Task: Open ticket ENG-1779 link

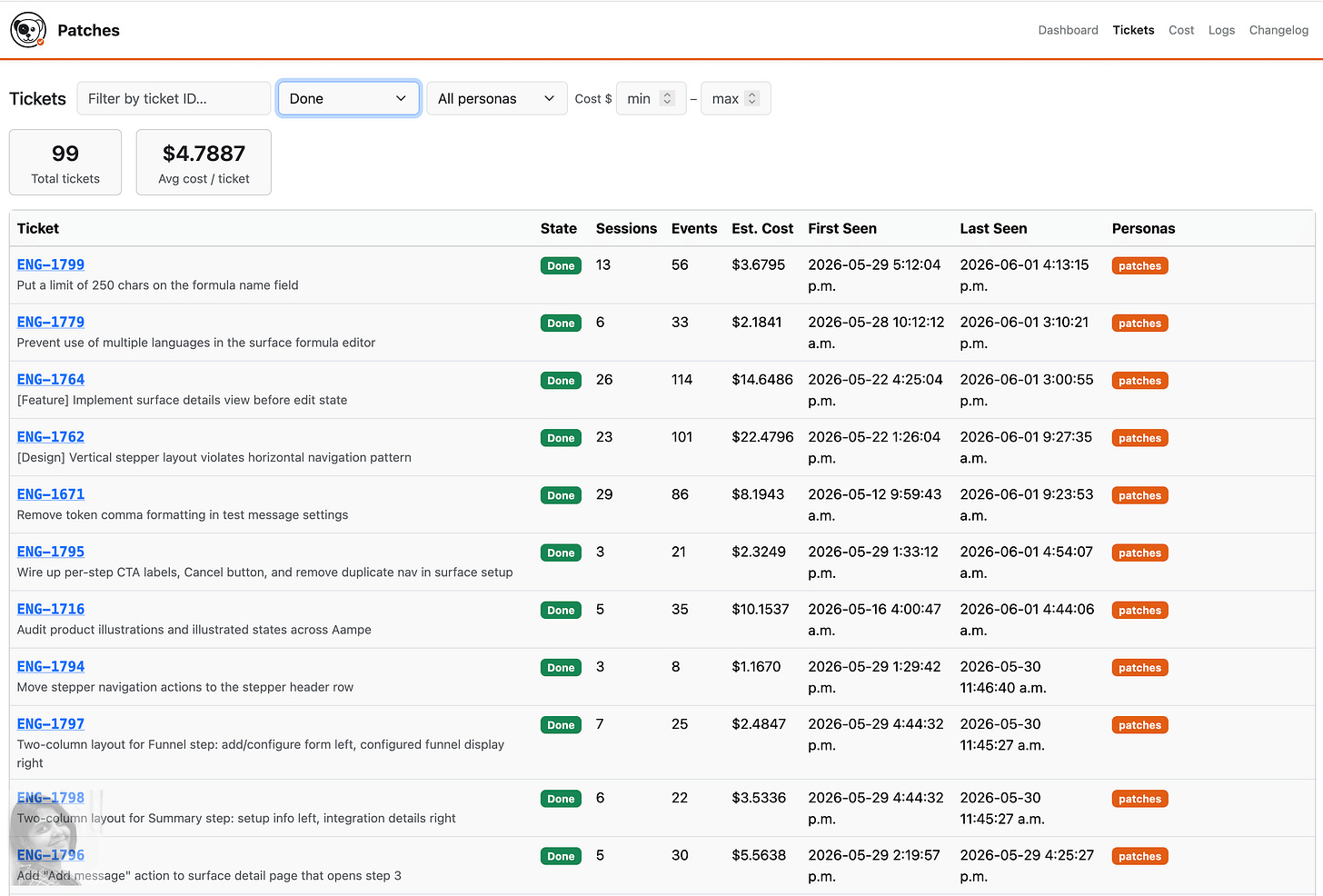Action: [x=51, y=322]
